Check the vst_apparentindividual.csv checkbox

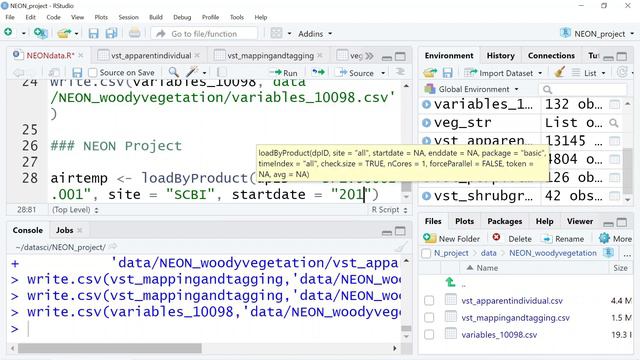[429, 301]
